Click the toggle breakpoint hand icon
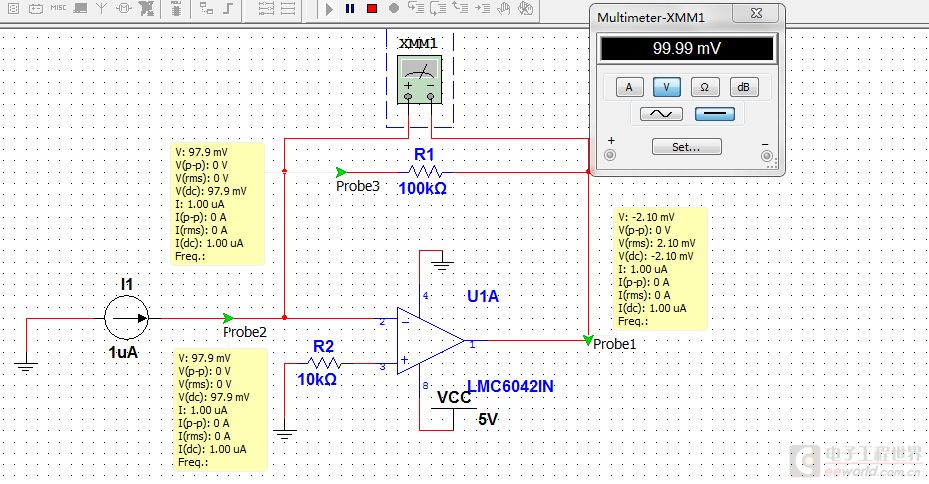 click(504, 8)
